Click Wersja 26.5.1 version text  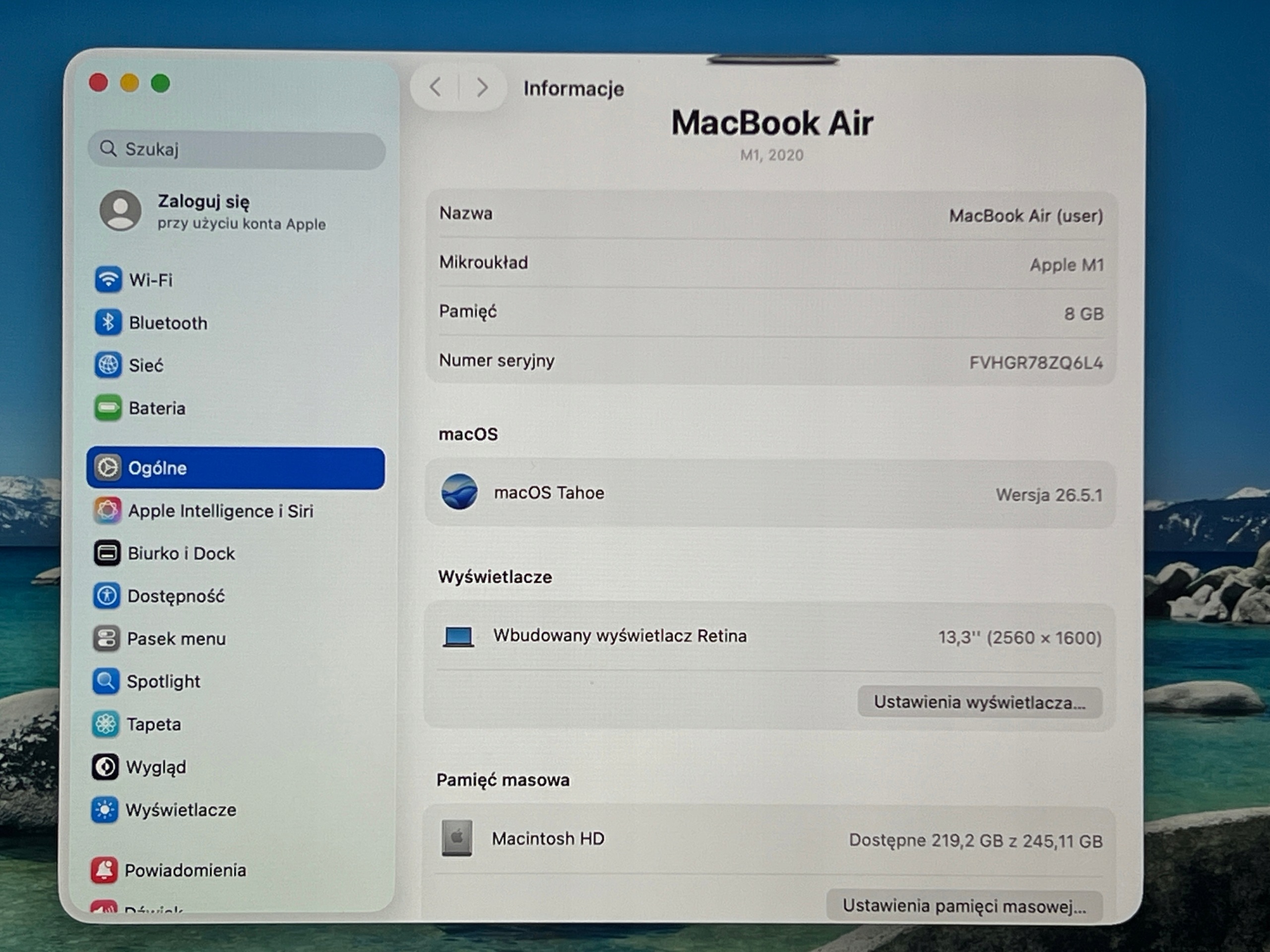point(1050,495)
